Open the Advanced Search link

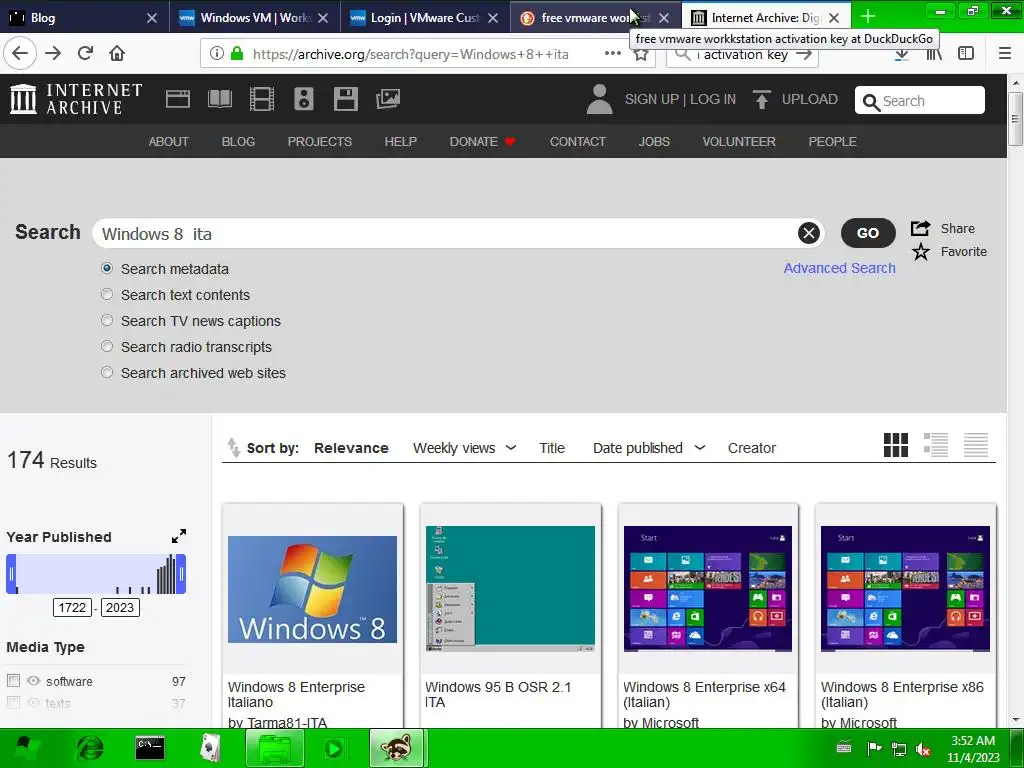tap(839, 268)
